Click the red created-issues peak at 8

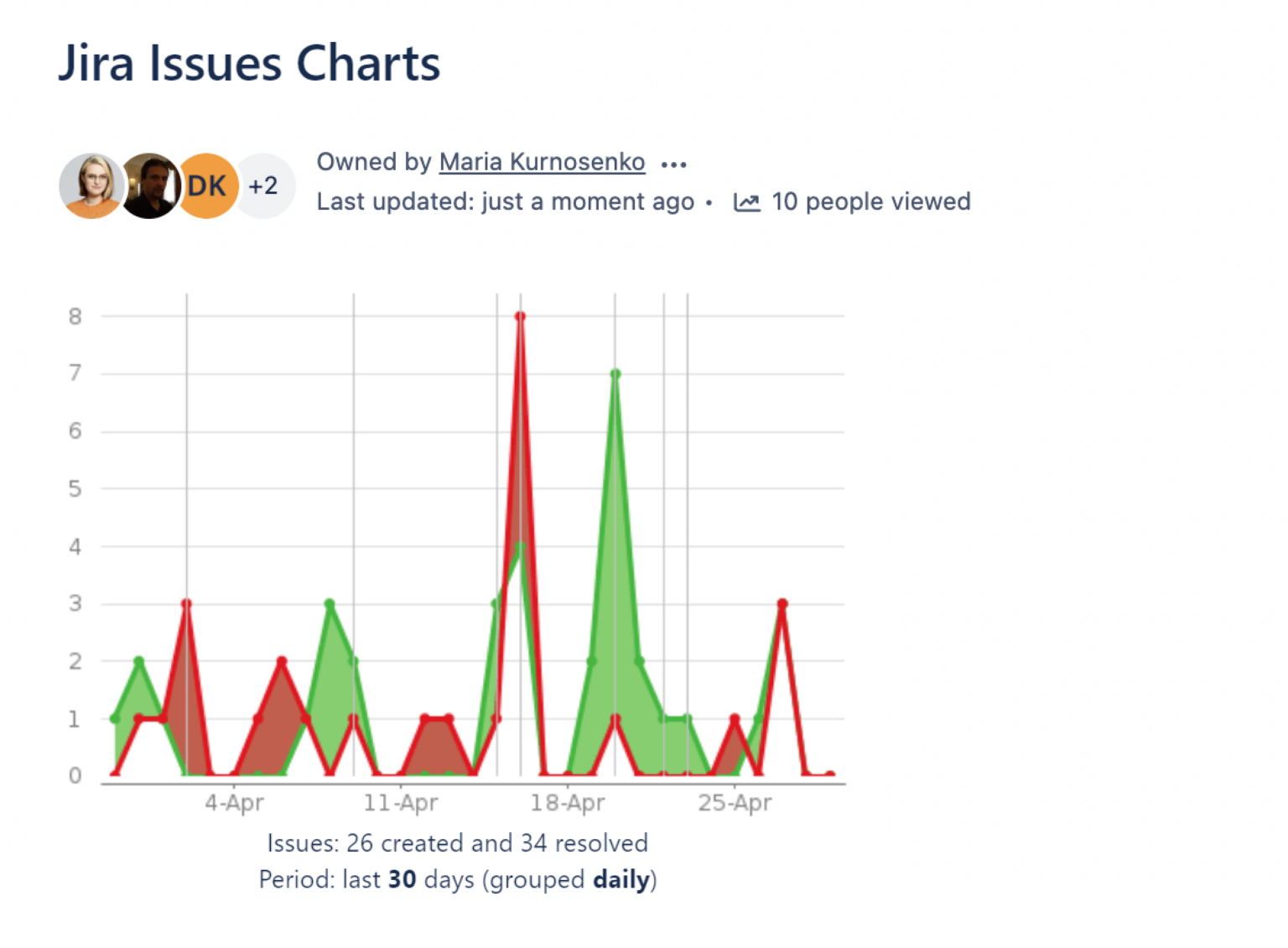520,315
